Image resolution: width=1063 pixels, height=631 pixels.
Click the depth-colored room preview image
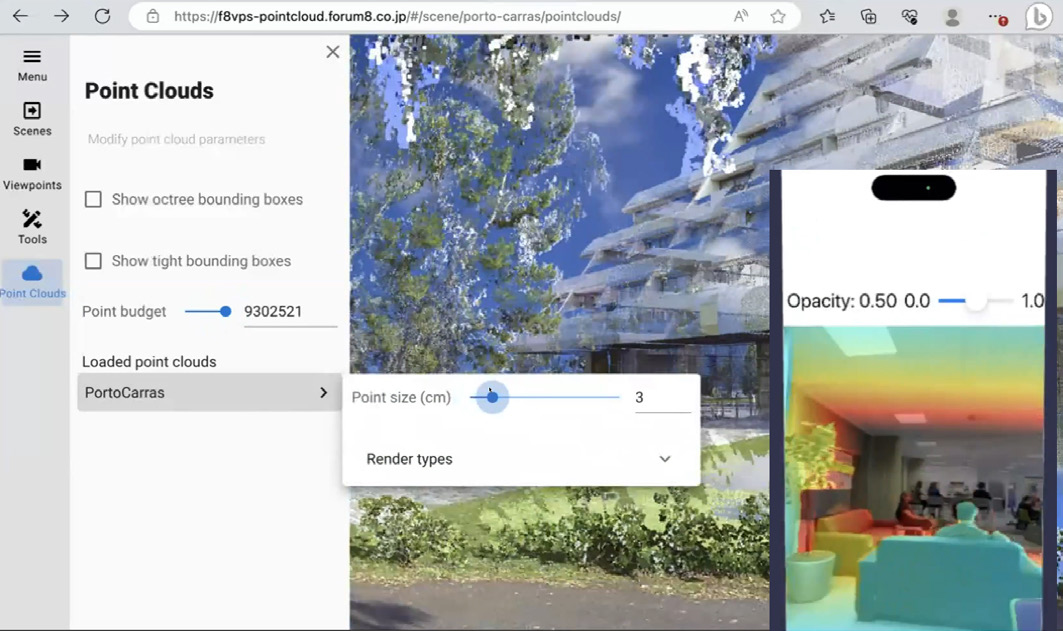(914, 478)
